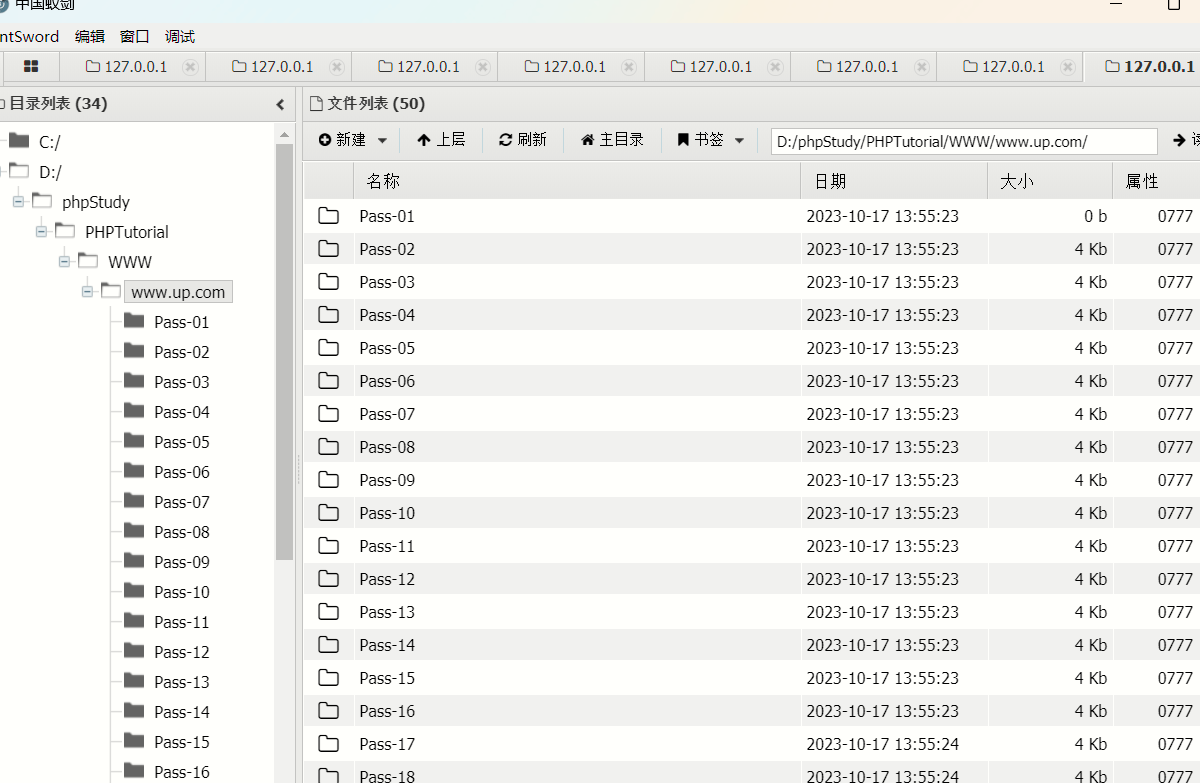1200x783 pixels.
Task: Click the refresh (刷新) toolbar button
Action: (x=523, y=140)
